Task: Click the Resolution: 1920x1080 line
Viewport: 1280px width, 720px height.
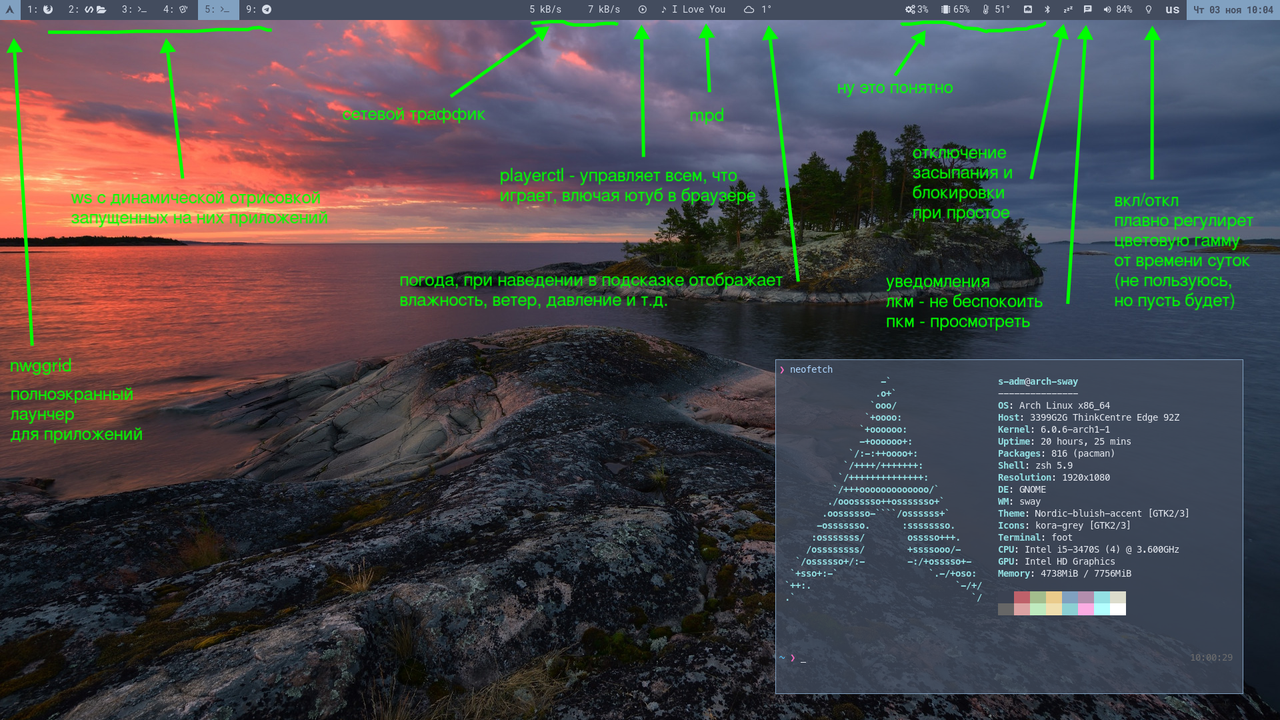Action: click(x=1054, y=478)
